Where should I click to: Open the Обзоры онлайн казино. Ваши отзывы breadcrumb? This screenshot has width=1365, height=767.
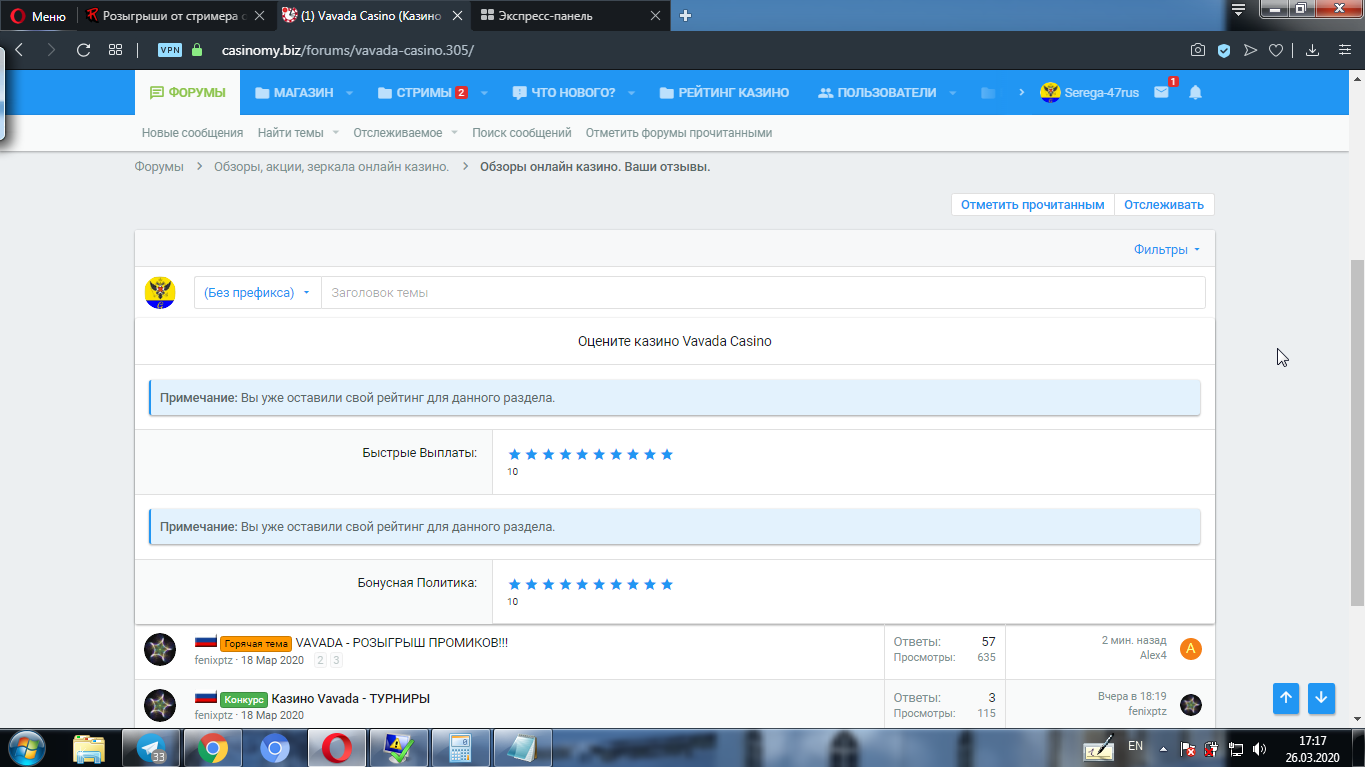(x=595, y=167)
